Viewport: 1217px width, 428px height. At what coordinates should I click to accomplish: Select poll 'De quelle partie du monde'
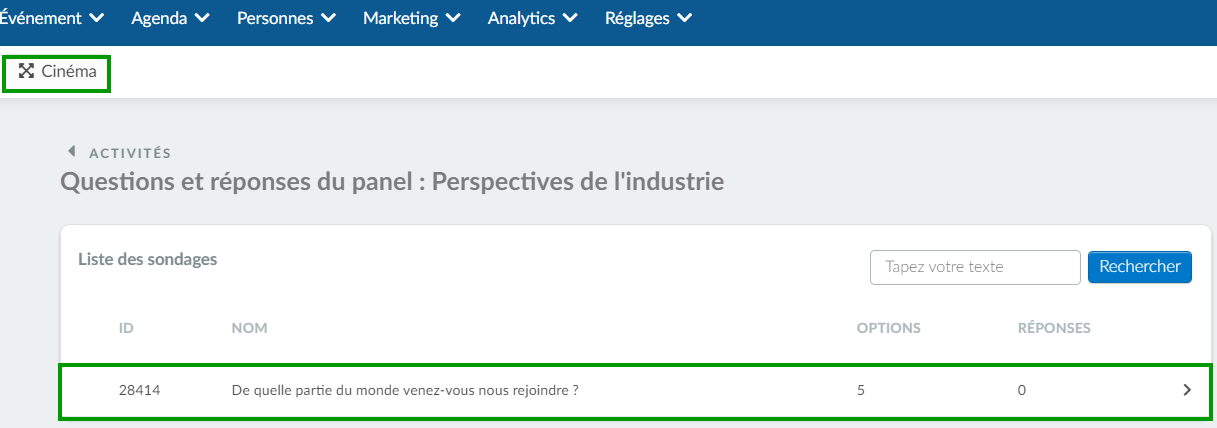tap(405, 391)
